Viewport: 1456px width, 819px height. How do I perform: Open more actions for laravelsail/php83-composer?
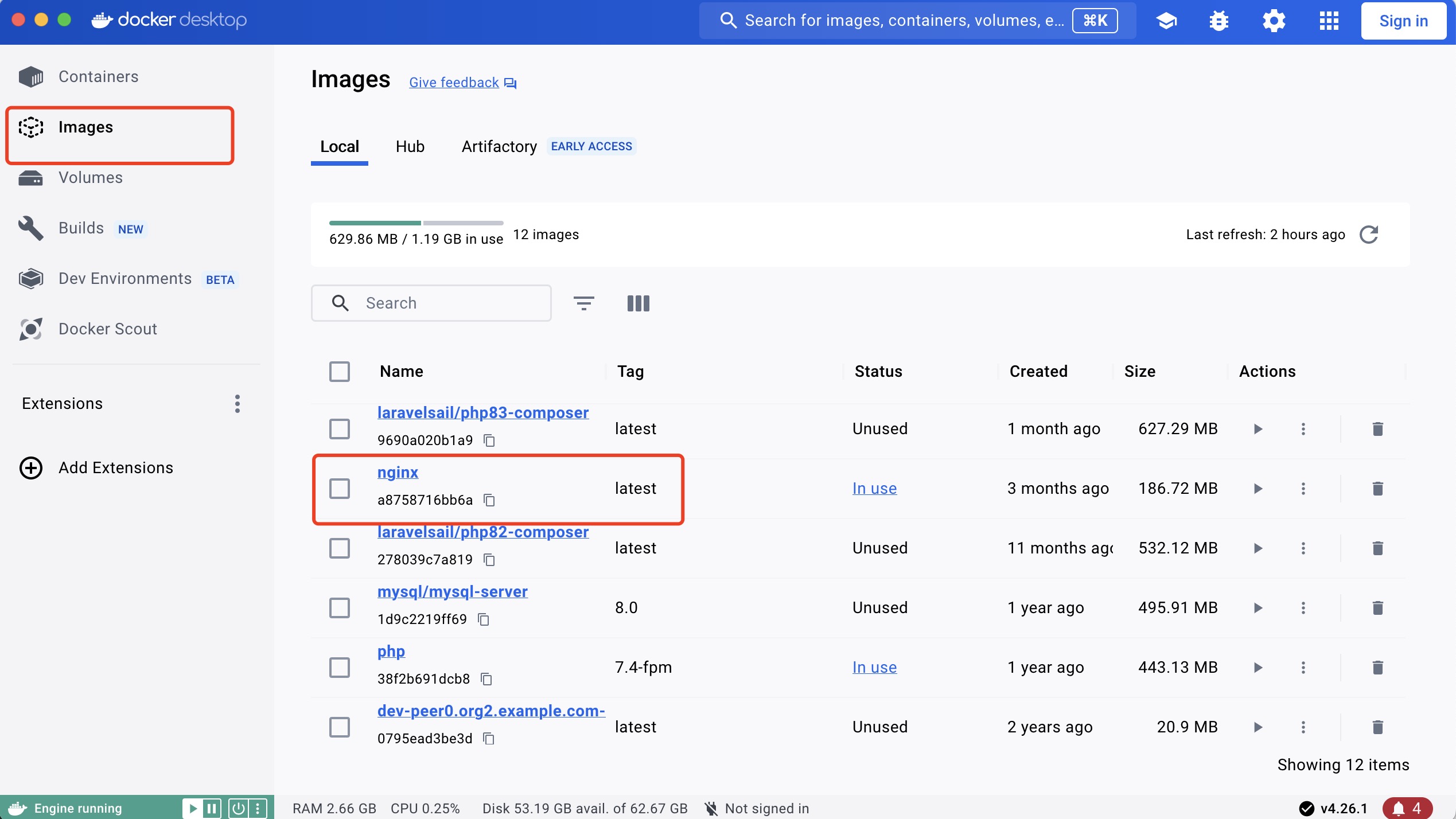click(1303, 429)
